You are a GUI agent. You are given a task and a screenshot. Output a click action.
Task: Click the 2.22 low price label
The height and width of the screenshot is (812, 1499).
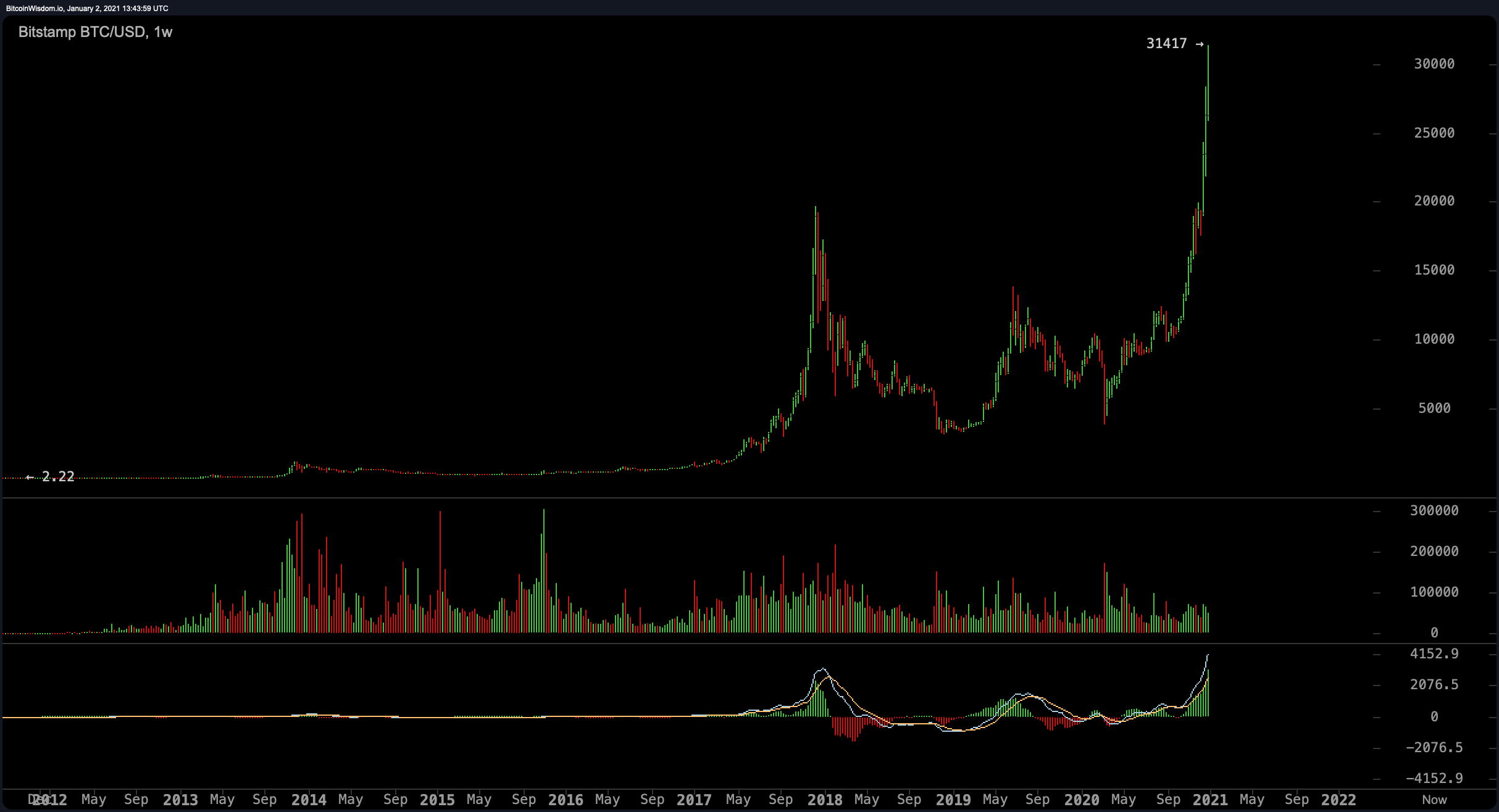click(x=58, y=476)
